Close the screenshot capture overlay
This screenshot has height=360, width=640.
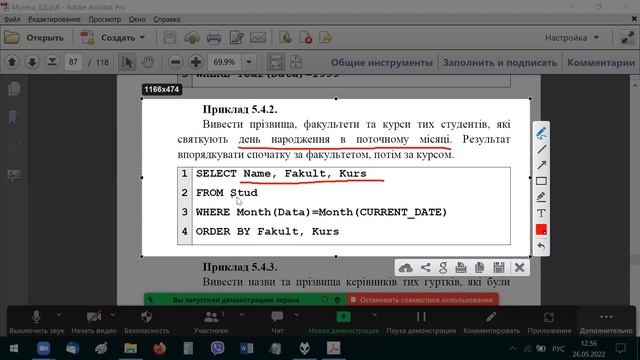tap(520, 268)
